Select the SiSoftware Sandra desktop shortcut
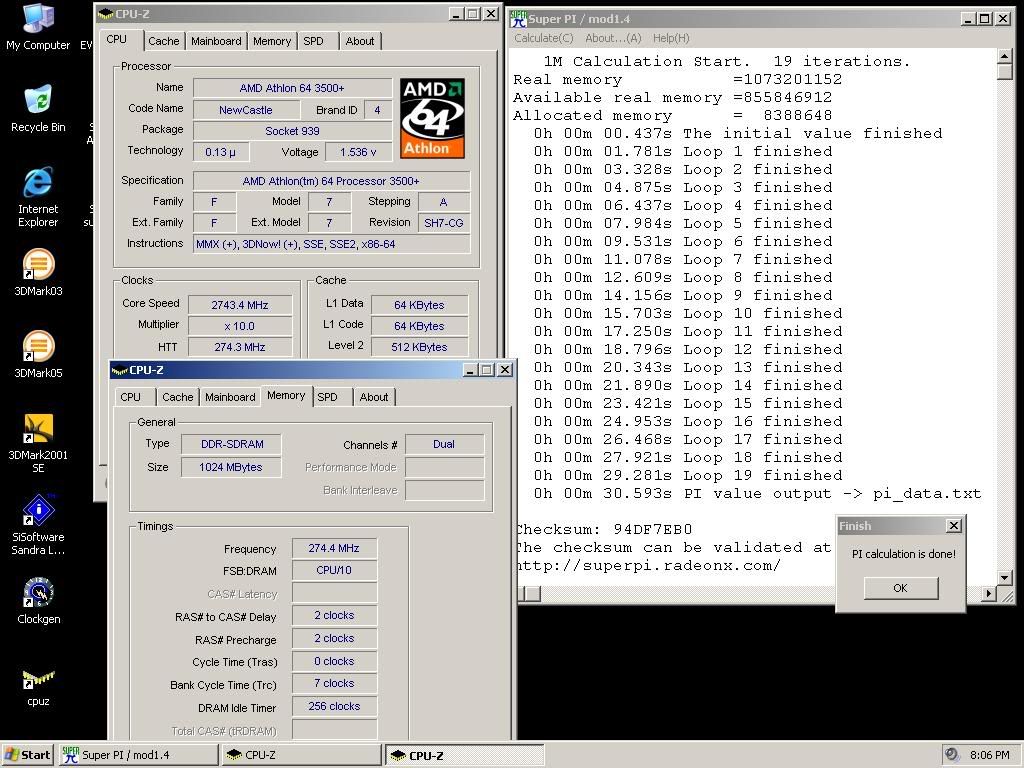 pos(38,526)
